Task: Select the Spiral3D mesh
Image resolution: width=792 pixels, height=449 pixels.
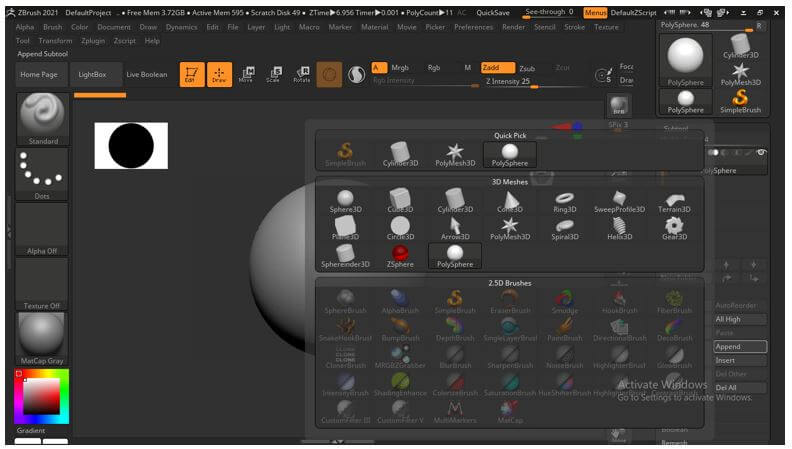Action: 565,229
